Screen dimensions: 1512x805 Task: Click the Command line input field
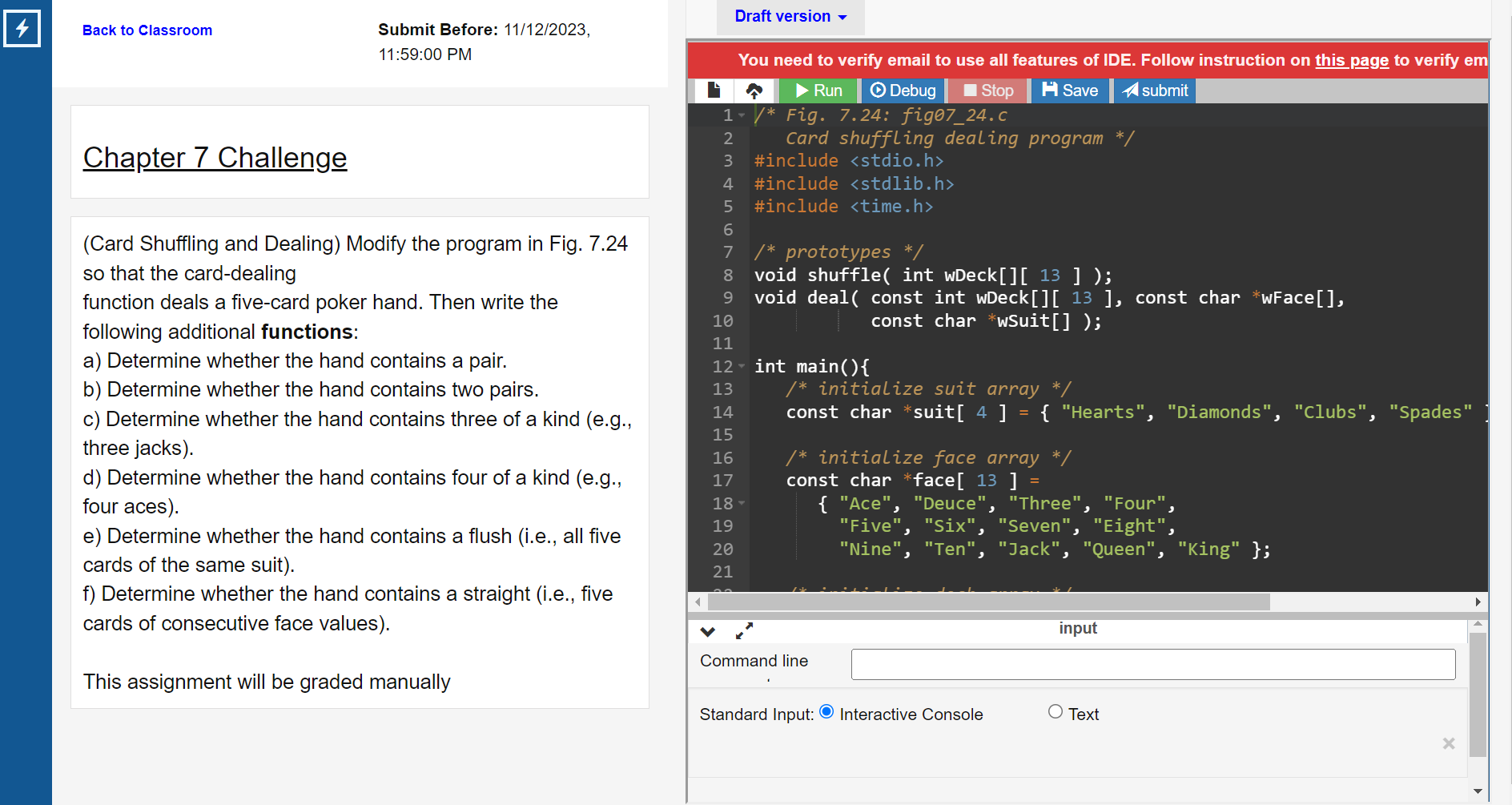coord(1153,664)
